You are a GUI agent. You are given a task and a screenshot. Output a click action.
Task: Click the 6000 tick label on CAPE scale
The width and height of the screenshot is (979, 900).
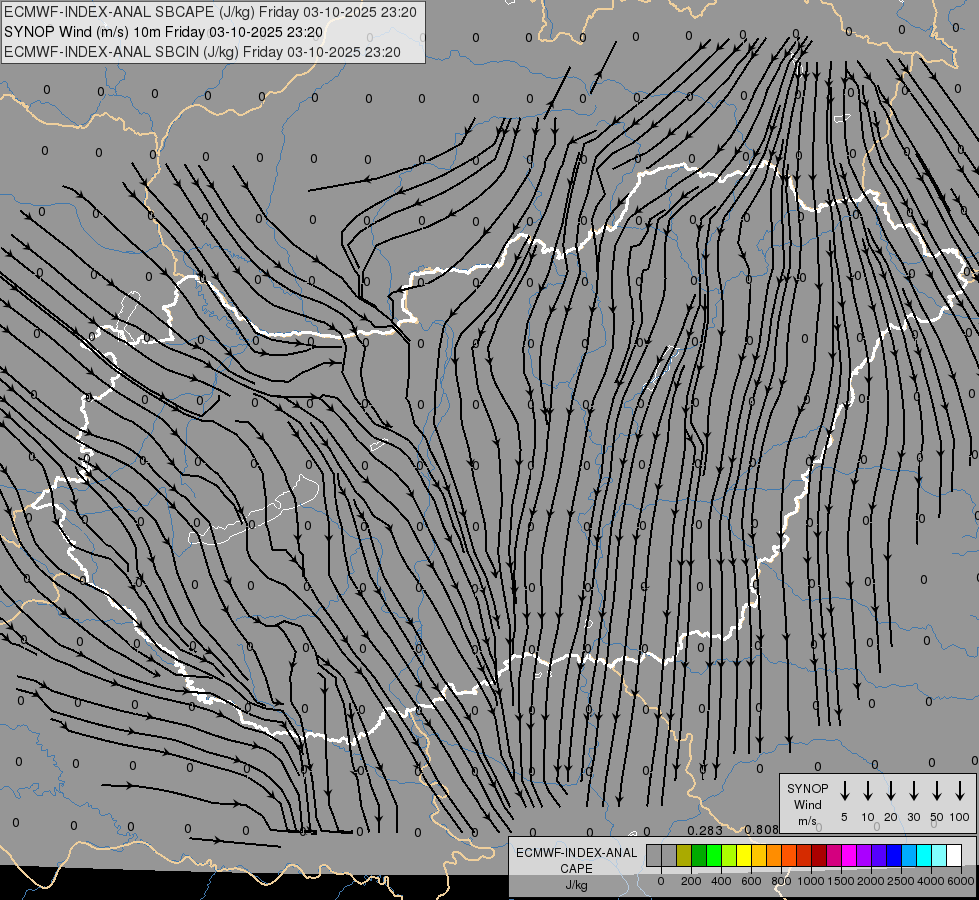click(961, 881)
